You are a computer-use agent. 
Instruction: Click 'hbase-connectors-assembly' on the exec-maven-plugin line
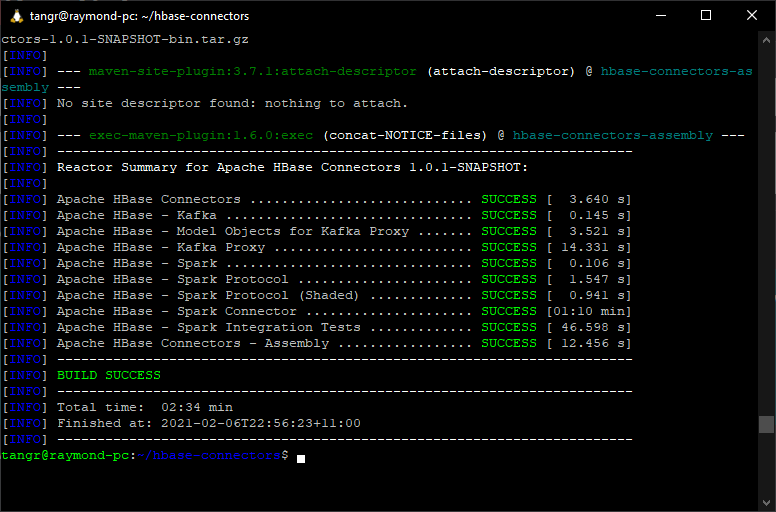613,135
